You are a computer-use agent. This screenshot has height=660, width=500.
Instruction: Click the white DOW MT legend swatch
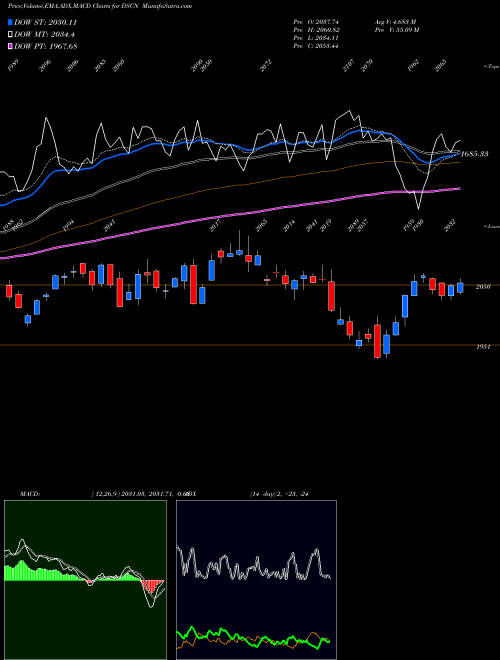[x=10, y=34]
